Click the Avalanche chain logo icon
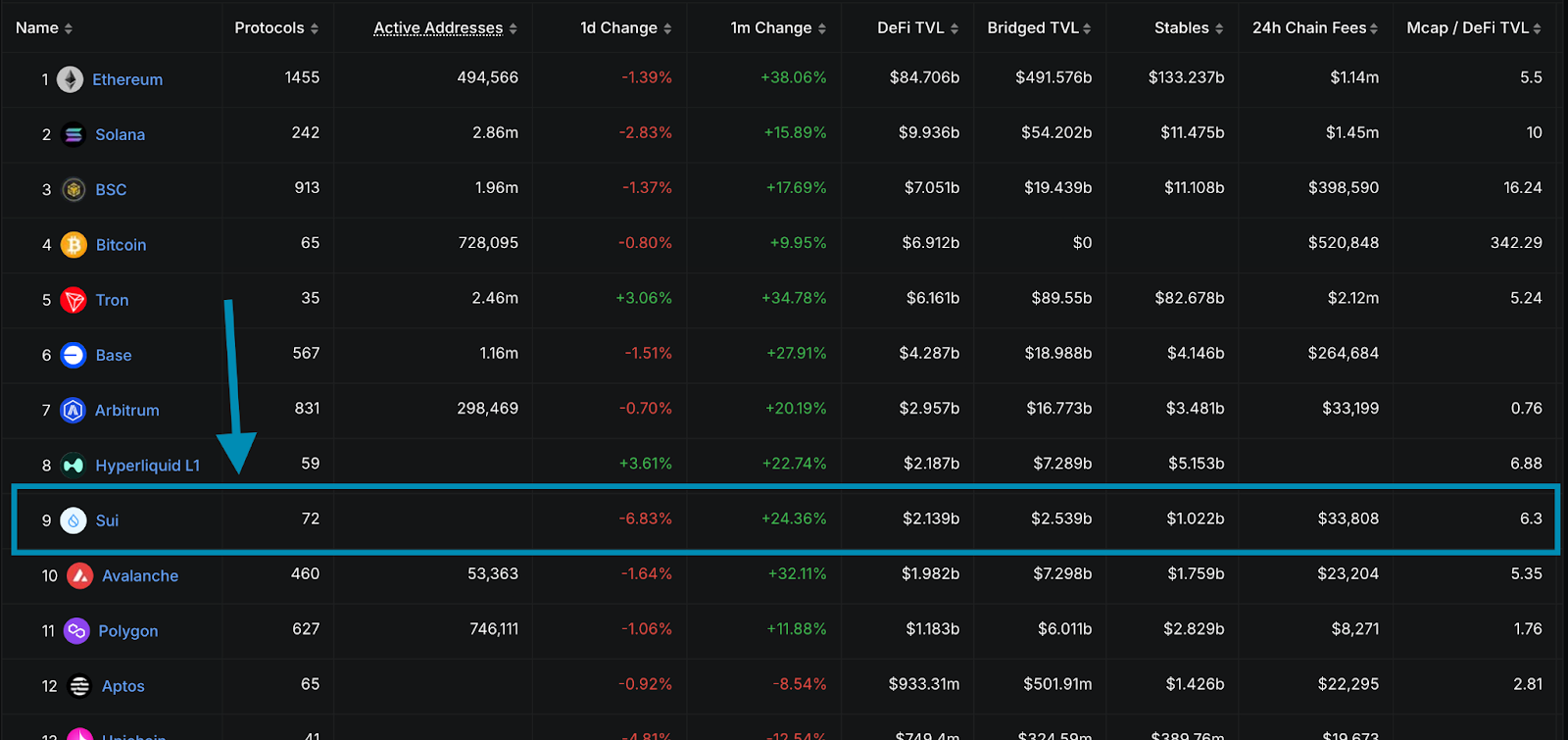This screenshot has width=1568, height=740. [80, 575]
